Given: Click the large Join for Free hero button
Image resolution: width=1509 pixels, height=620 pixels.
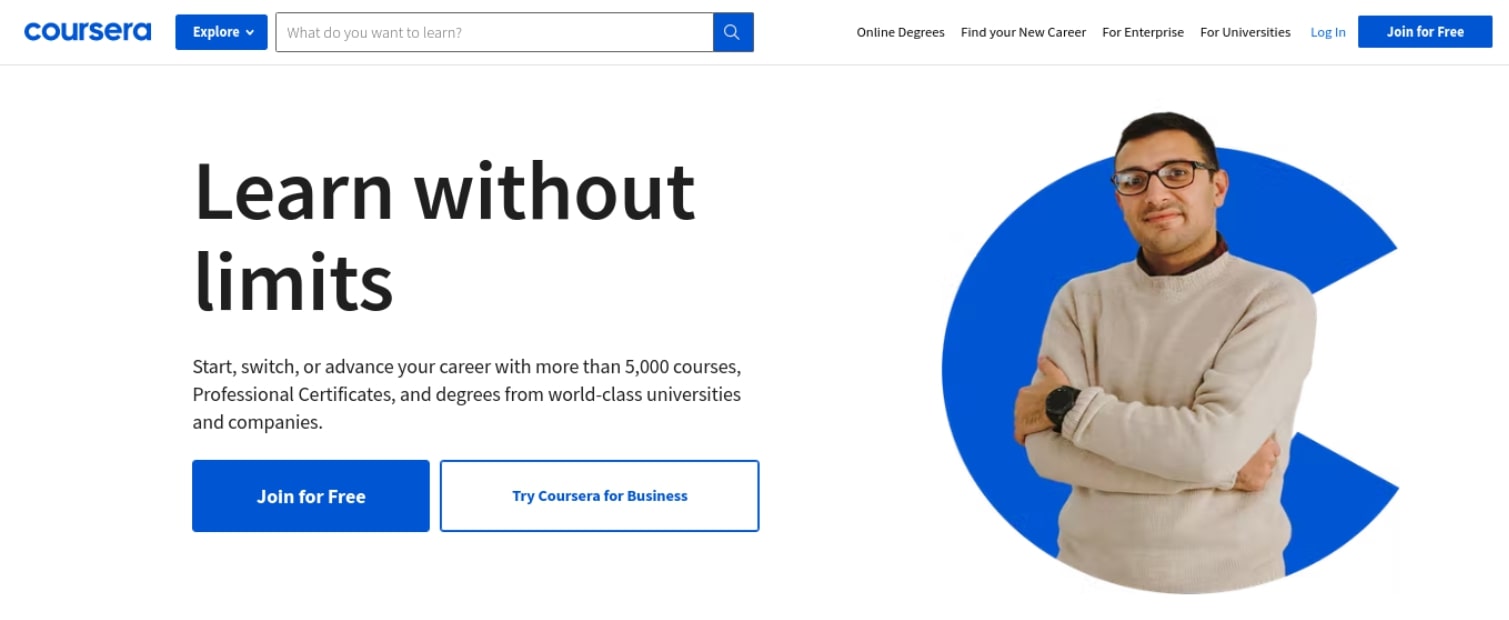Looking at the screenshot, I should 311,496.
